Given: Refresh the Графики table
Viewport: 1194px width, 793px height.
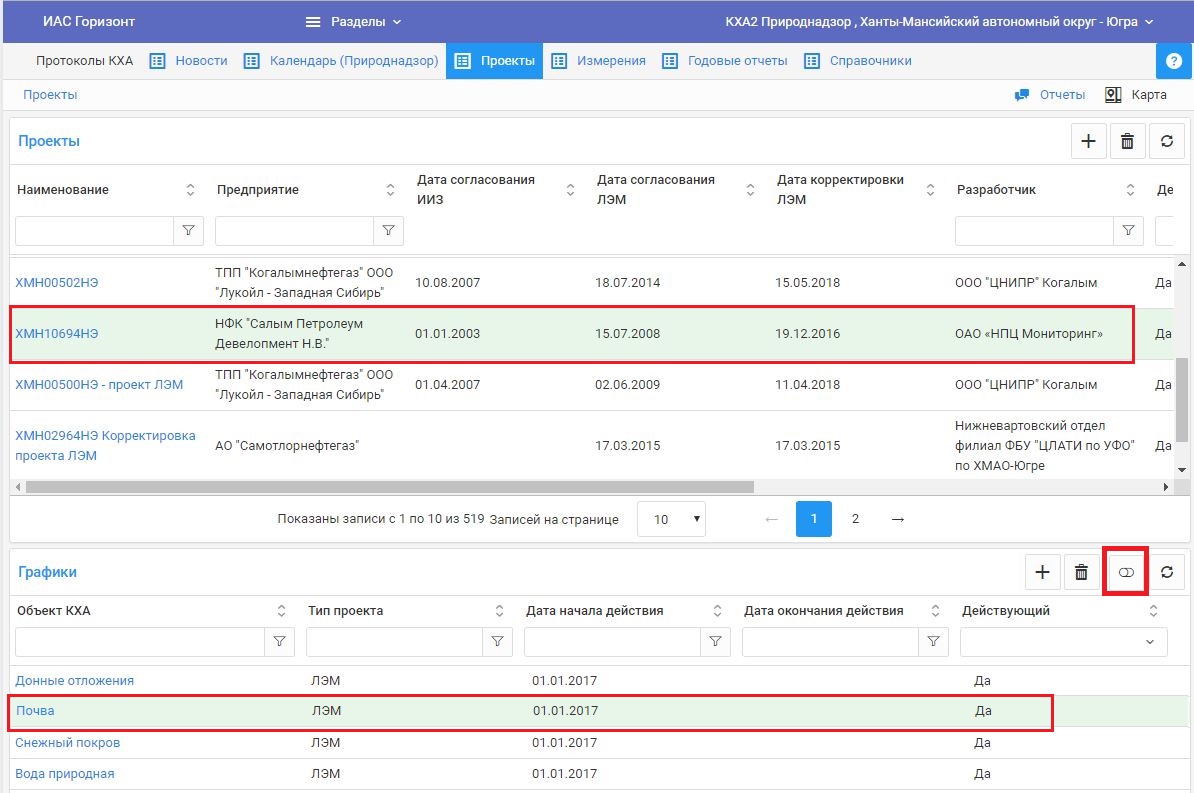Looking at the screenshot, I should click(x=1166, y=572).
